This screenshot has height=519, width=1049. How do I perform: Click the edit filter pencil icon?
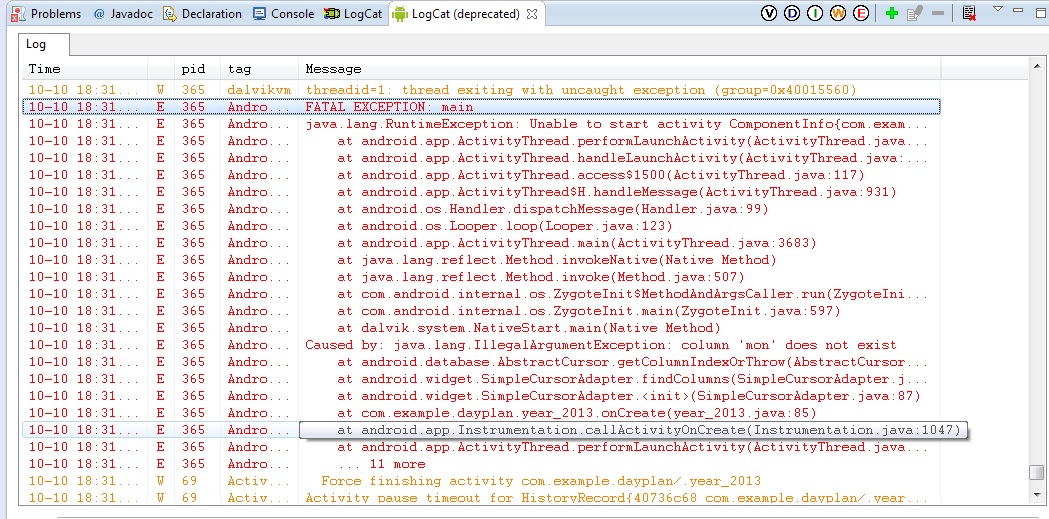tap(915, 13)
